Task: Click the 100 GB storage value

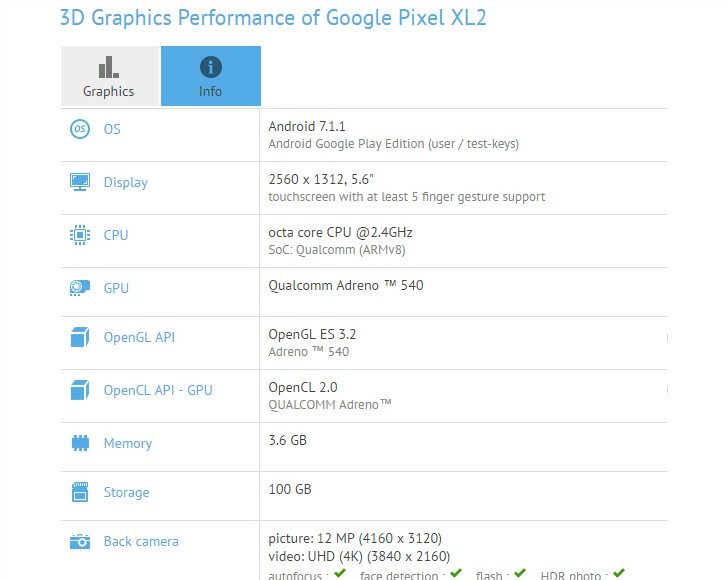Action: coord(290,489)
